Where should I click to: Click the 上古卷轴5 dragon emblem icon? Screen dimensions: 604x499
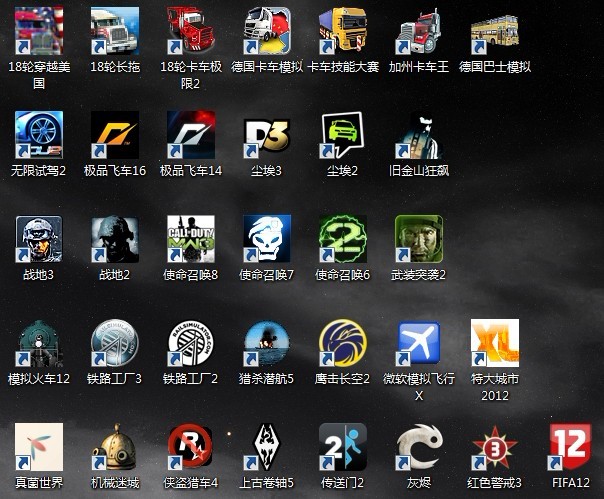[267, 447]
